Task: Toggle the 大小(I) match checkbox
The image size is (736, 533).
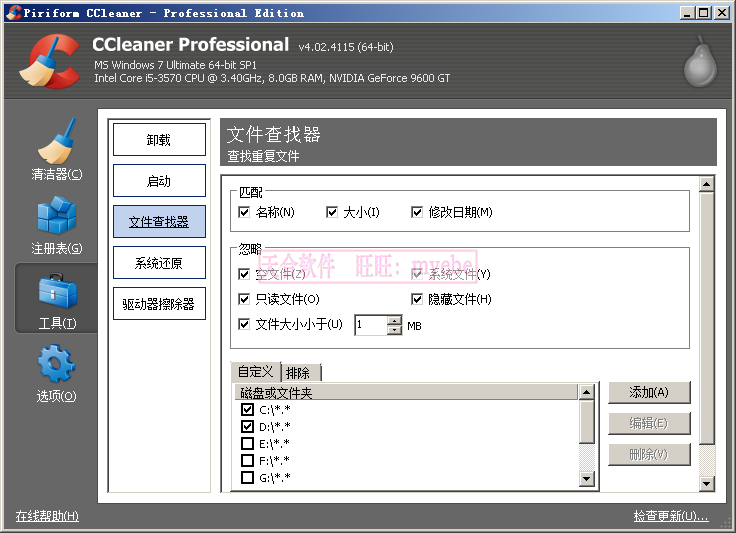Action: [332, 212]
